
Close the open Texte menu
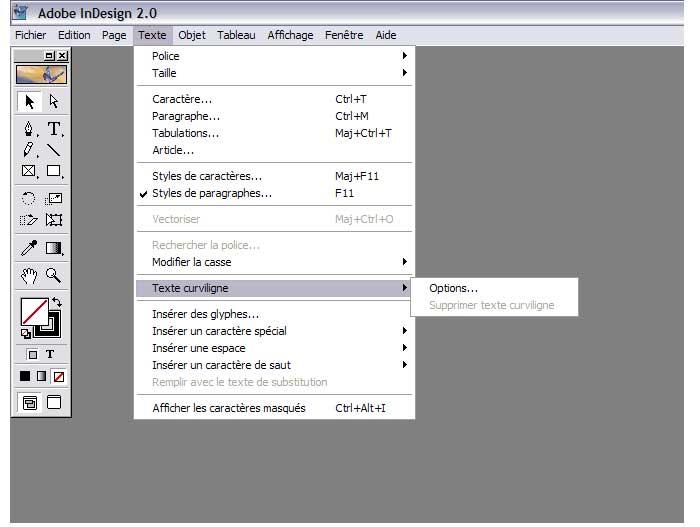(x=152, y=35)
